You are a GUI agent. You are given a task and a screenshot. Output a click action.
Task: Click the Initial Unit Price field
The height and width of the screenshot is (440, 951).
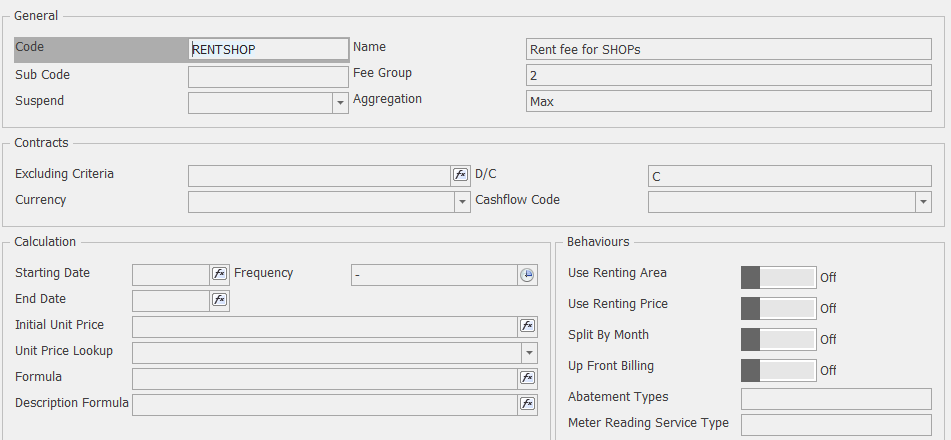coord(325,327)
